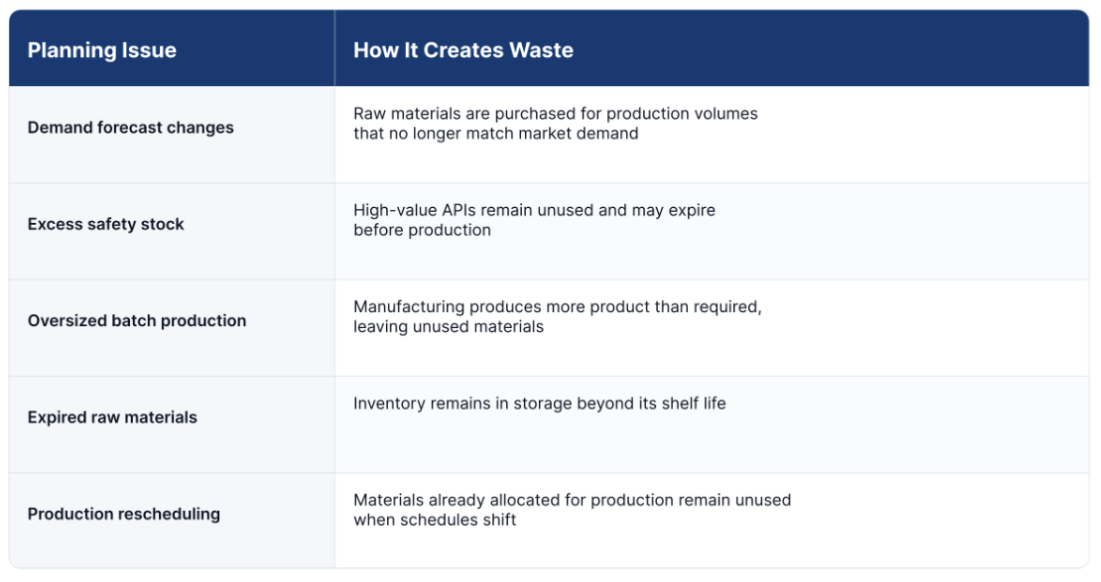Click the "High-value APIs remain unused" text
The width and height of the screenshot is (1101, 582).
[473, 210]
